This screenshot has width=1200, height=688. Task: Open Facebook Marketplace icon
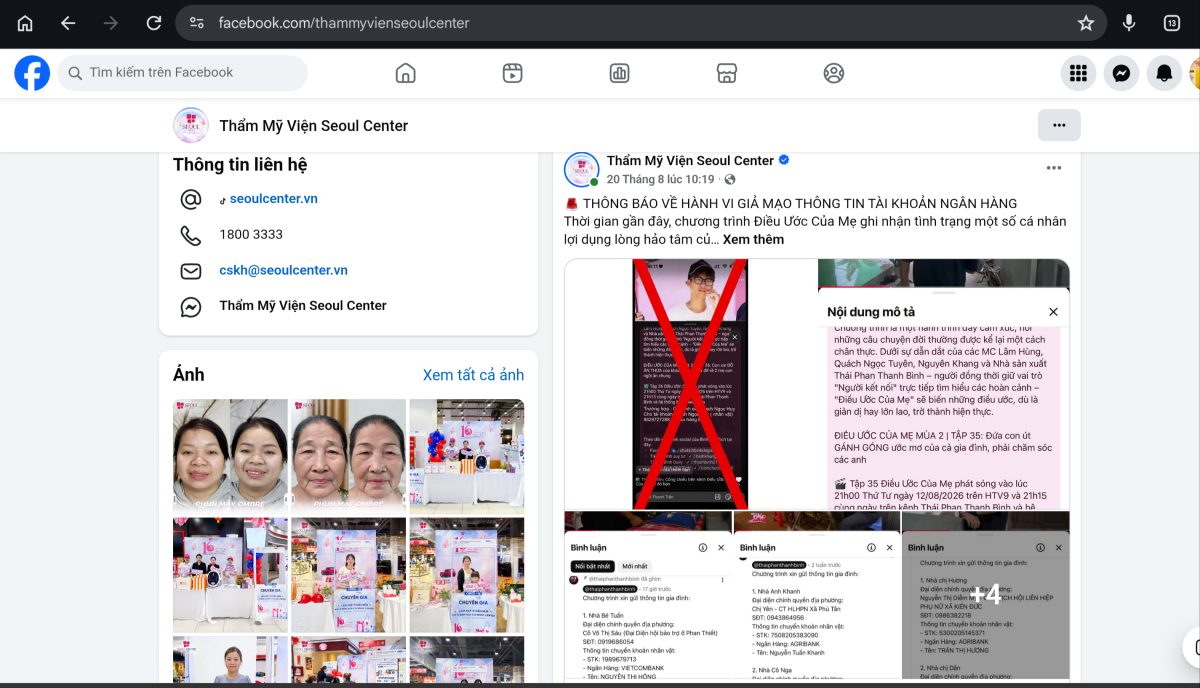727,73
